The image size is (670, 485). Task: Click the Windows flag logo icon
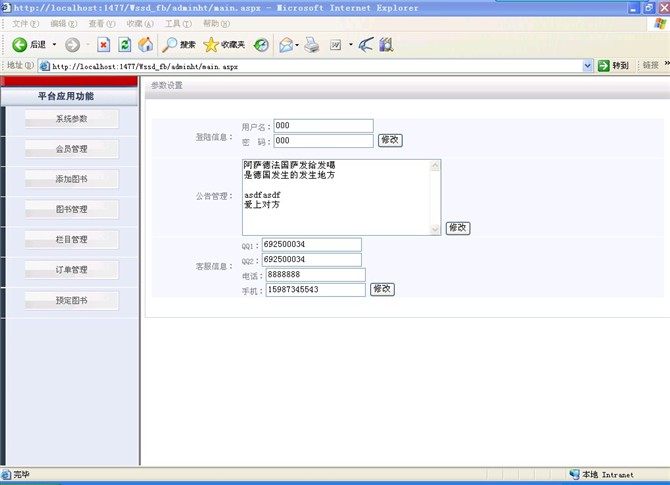coord(660,24)
